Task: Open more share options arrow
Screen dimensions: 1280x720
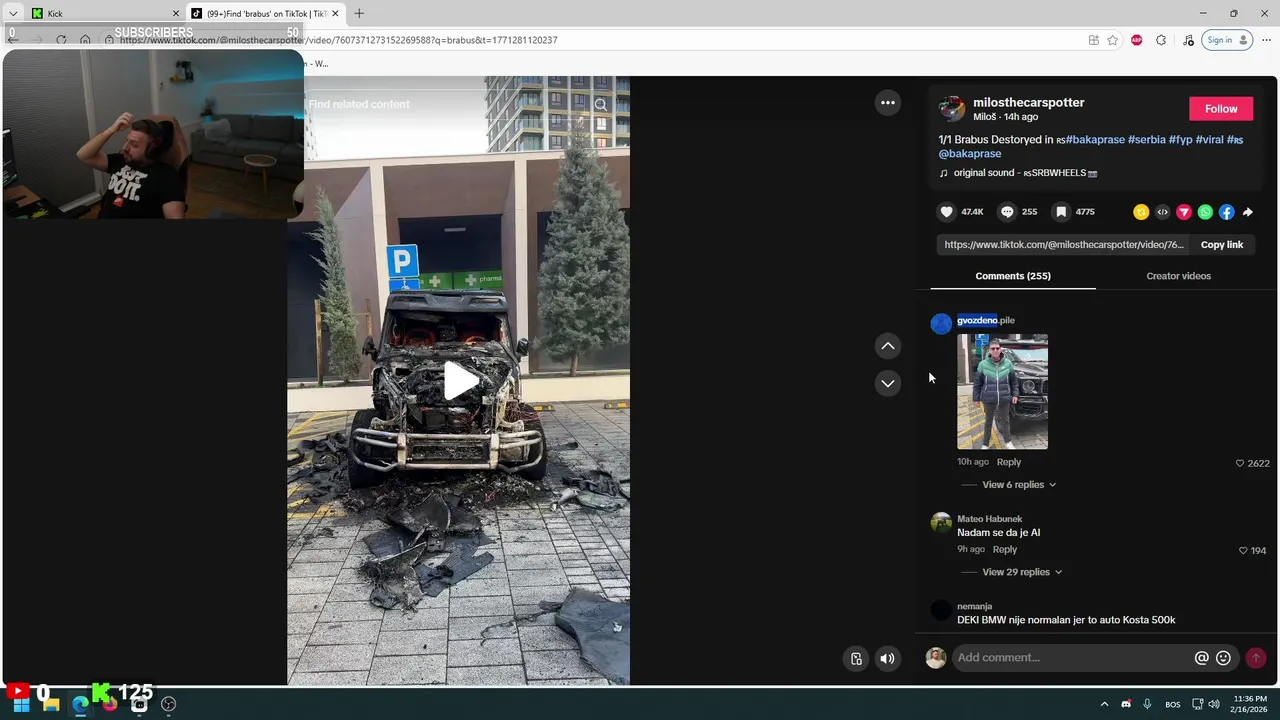Action: [1248, 212]
